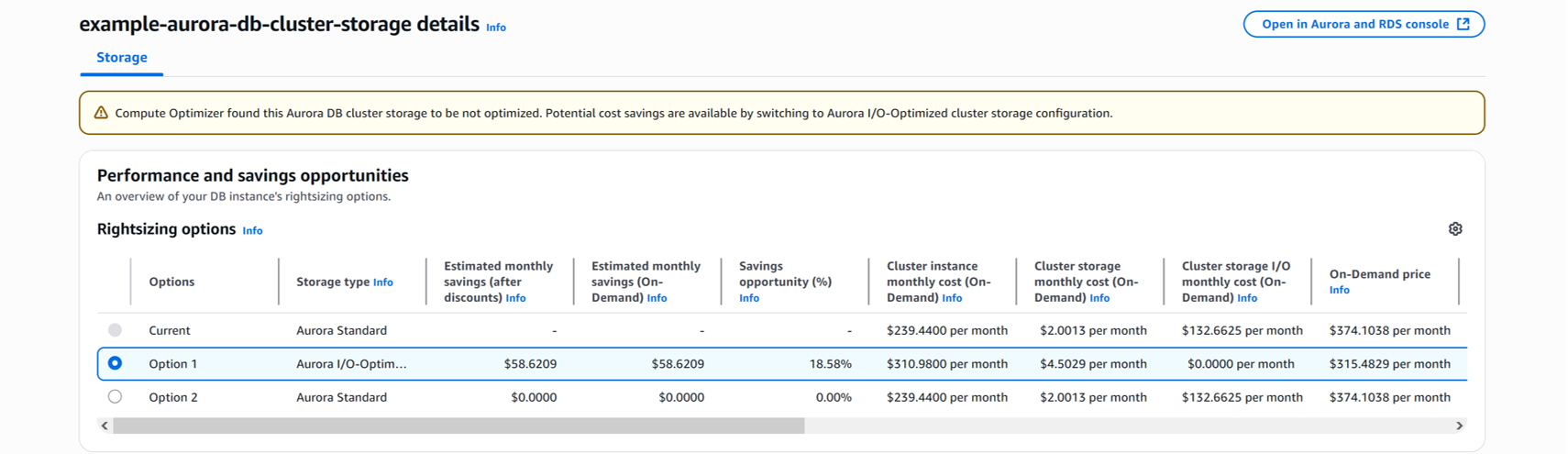1568x454 pixels.
Task: Click the horizontal scrollbar thumb under the table
Action: (458, 426)
